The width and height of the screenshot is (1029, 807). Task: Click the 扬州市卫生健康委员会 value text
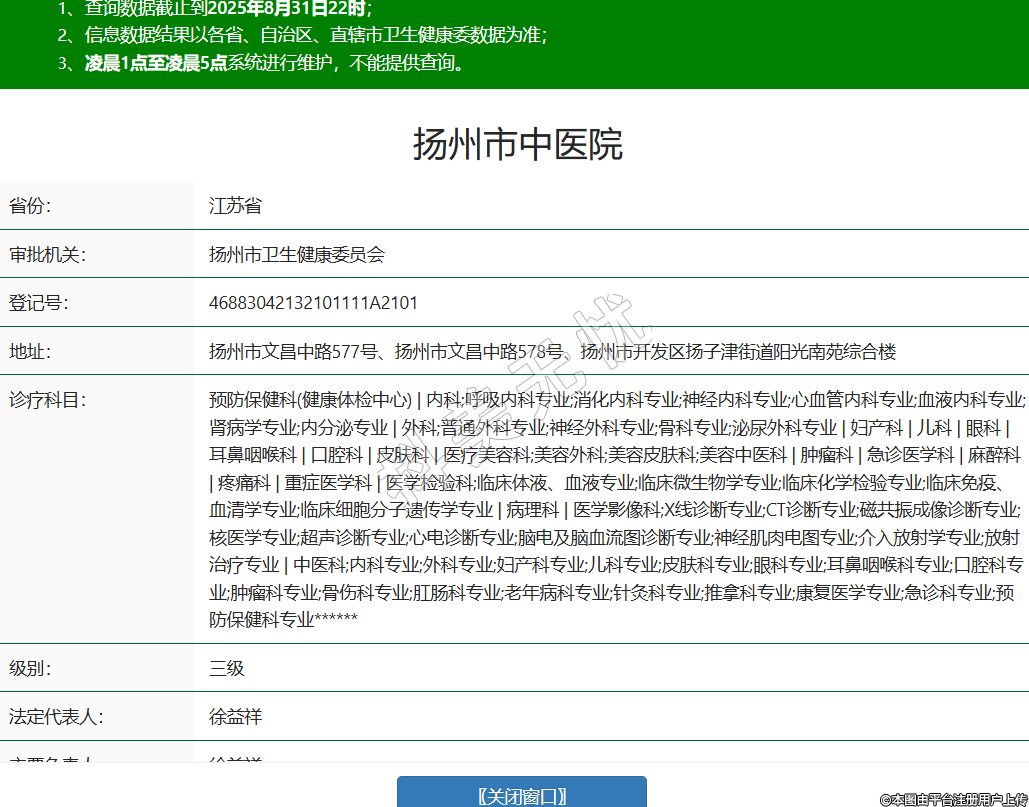pyautogui.click(x=296, y=255)
